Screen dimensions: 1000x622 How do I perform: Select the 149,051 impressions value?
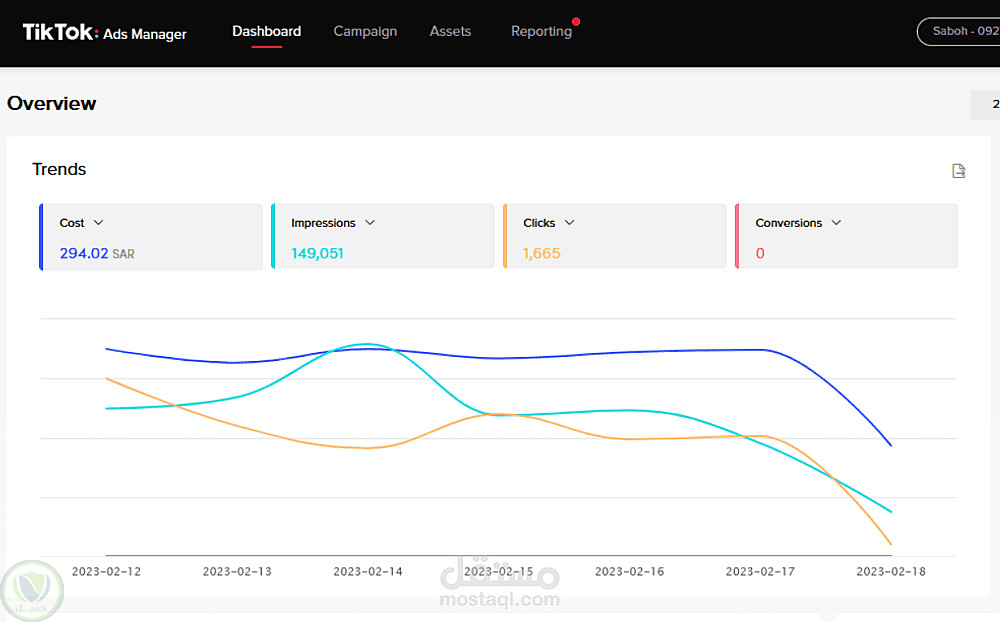[x=317, y=253]
